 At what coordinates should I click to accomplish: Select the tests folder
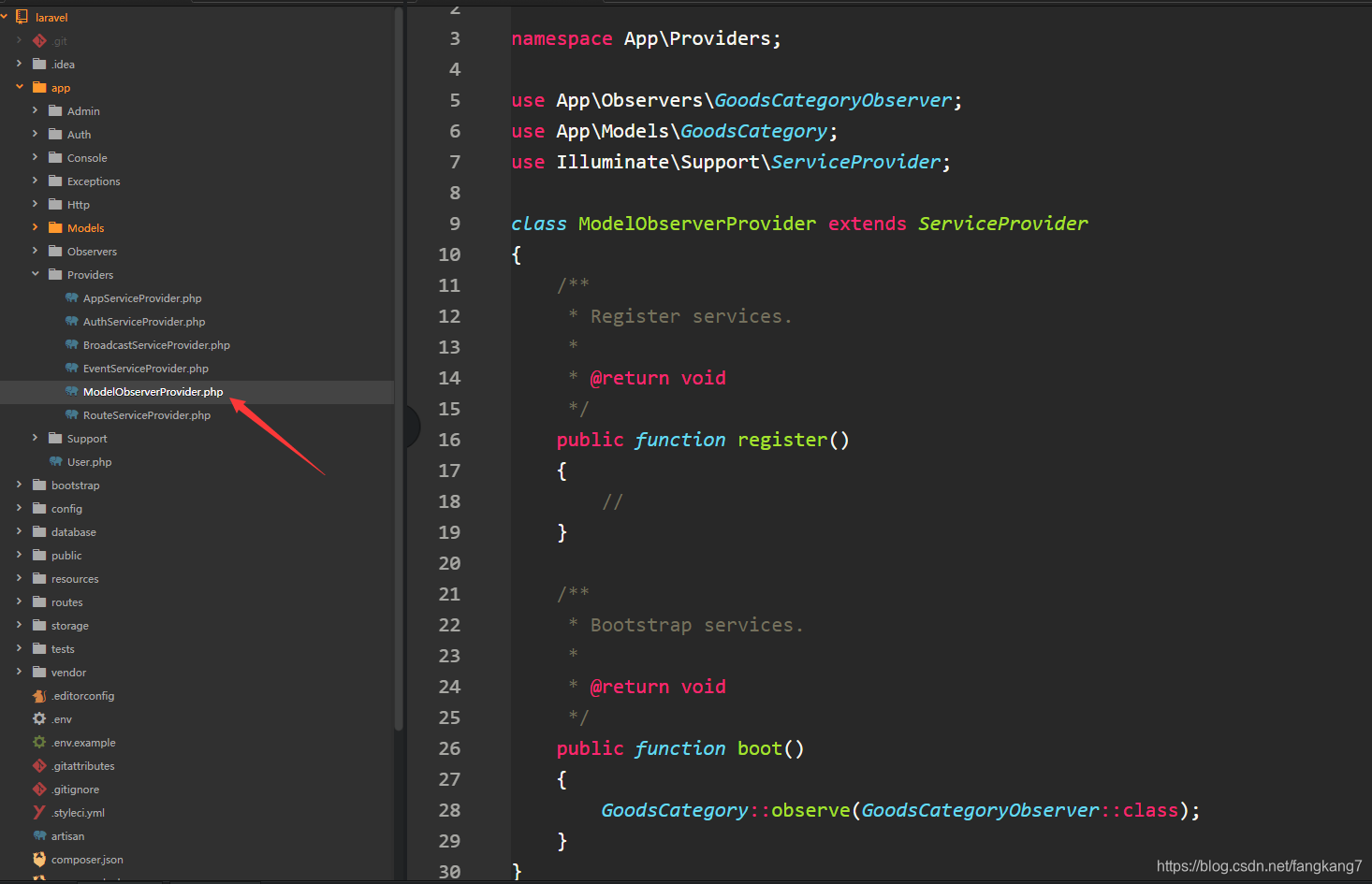click(63, 649)
